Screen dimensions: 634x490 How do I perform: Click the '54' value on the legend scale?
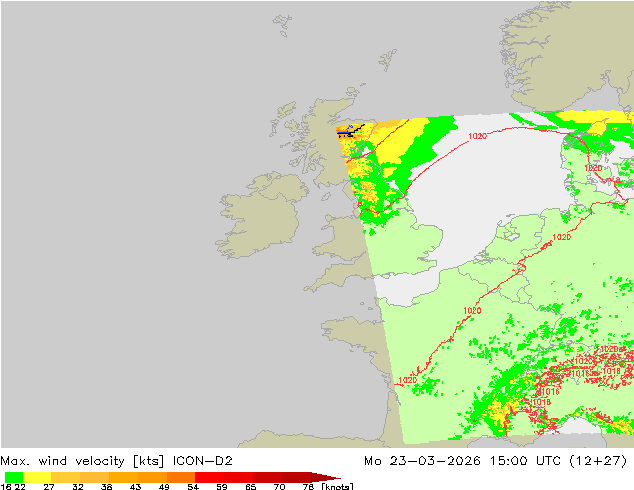pos(193,486)
